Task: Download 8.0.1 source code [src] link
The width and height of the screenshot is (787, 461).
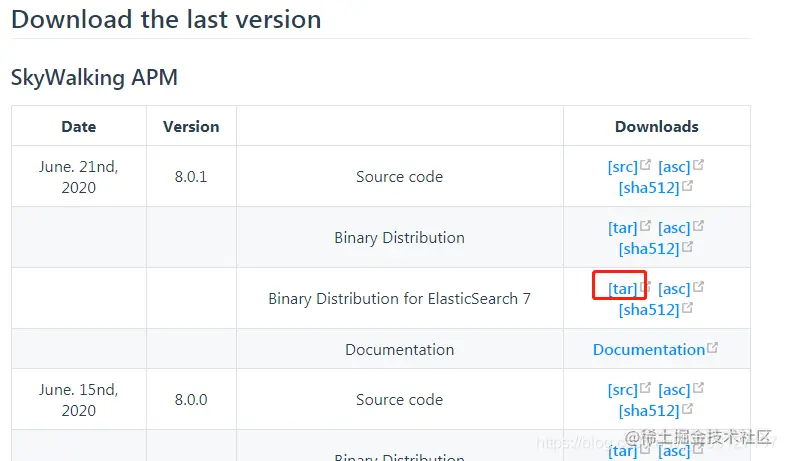Action: [x=622, y=167]
